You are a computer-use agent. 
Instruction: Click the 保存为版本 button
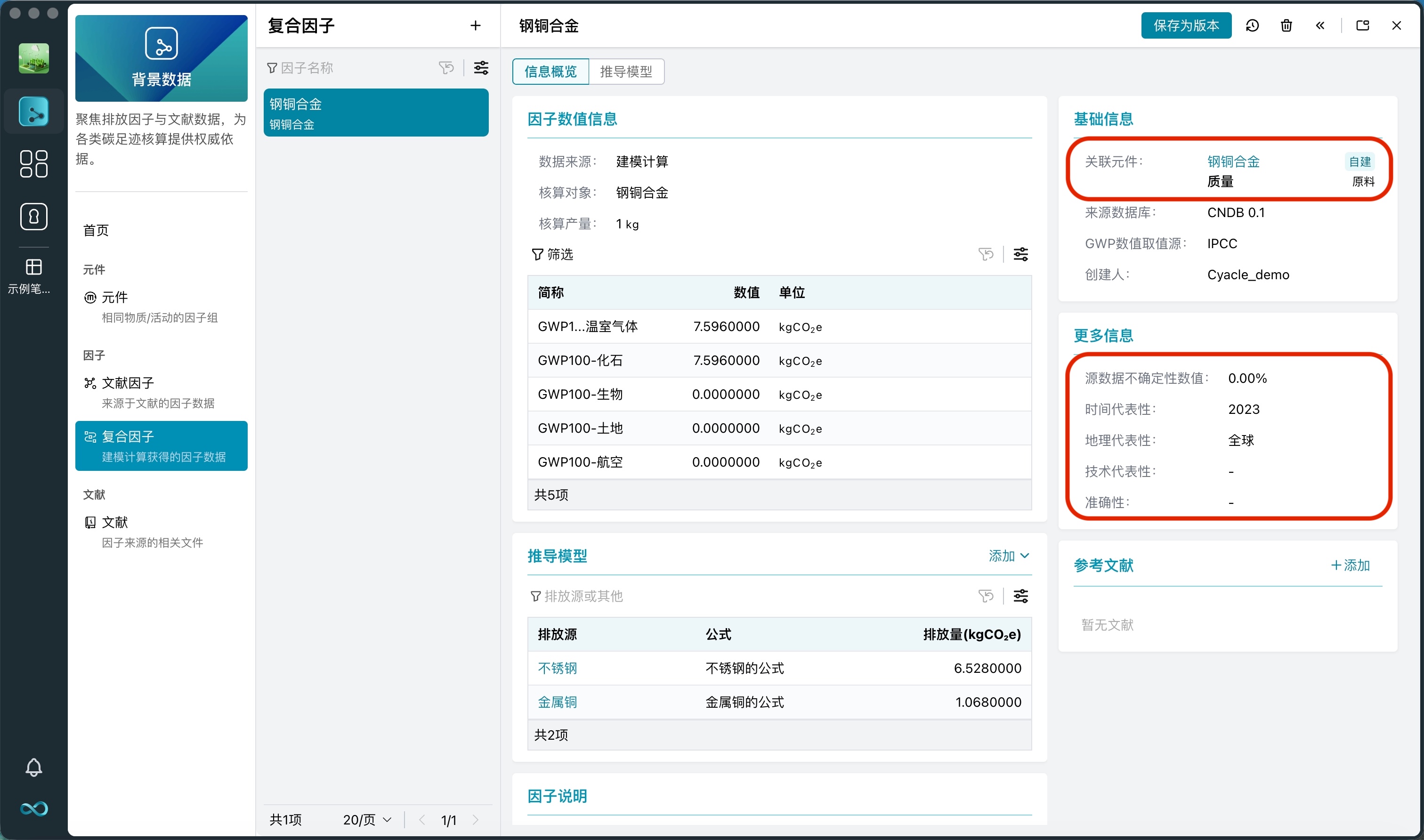click(x=1186, y=25)
